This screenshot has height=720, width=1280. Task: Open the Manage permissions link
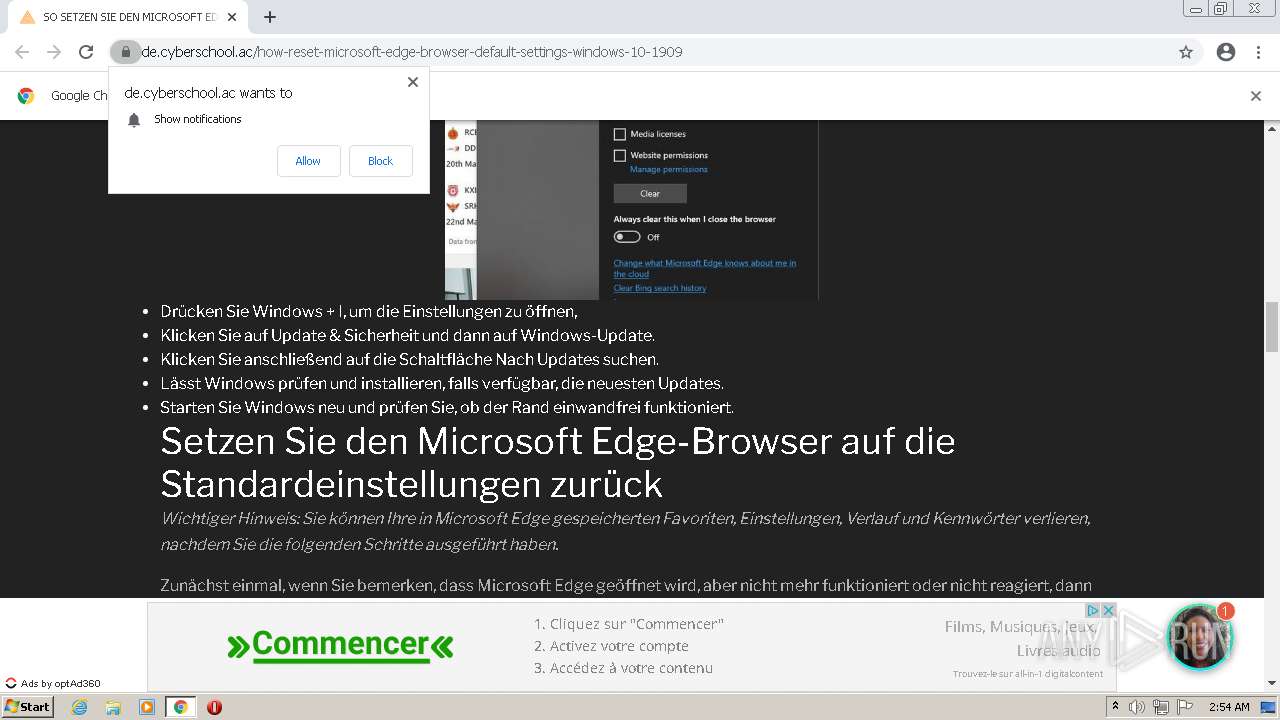pyautogui.click(x=668, y=169)
